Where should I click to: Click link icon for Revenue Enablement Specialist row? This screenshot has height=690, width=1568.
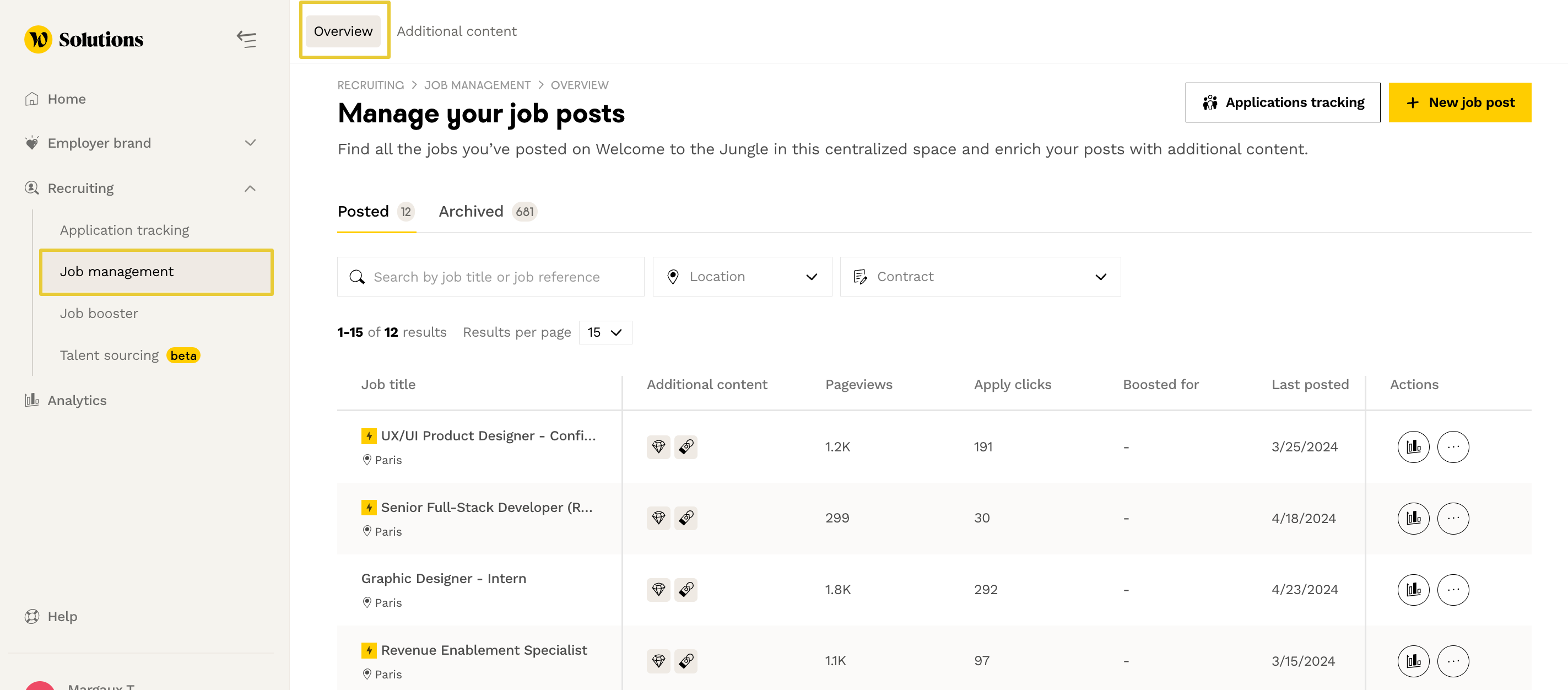[685, 661]
